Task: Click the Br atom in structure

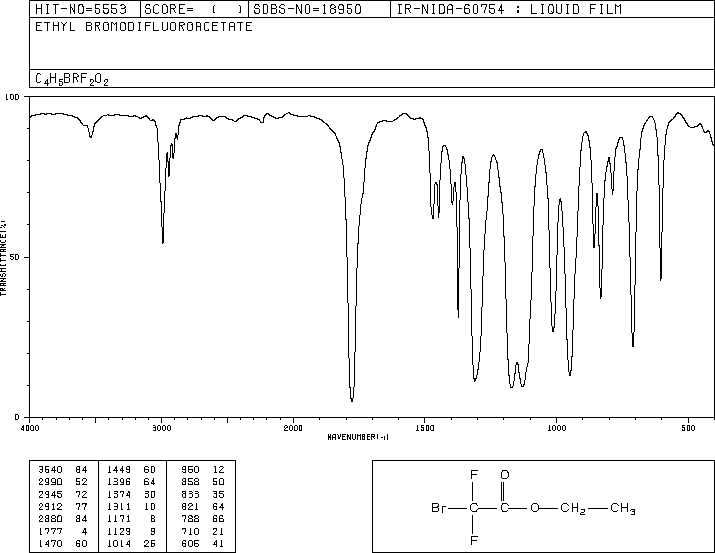Action: tap(438, 508)
